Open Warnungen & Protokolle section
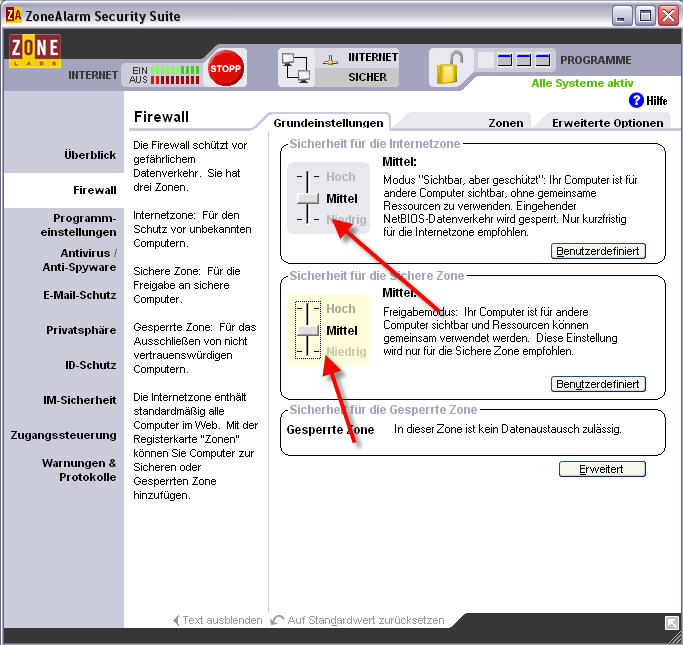683x645 pixels. coord(79,470)
